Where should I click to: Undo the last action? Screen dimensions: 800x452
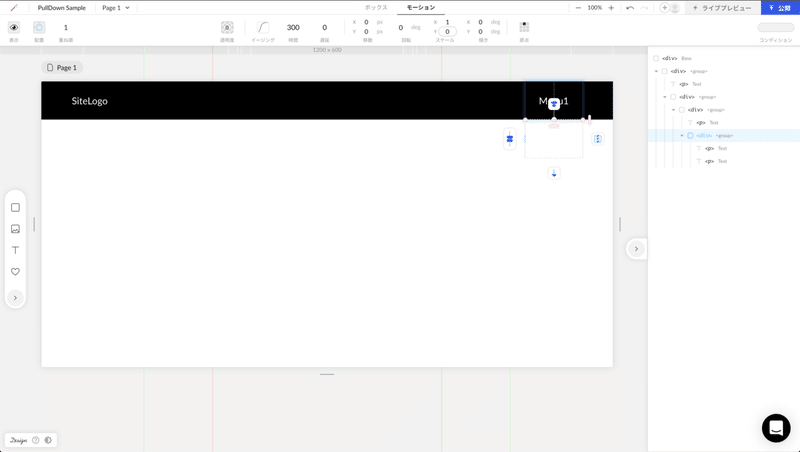(630, 8)
